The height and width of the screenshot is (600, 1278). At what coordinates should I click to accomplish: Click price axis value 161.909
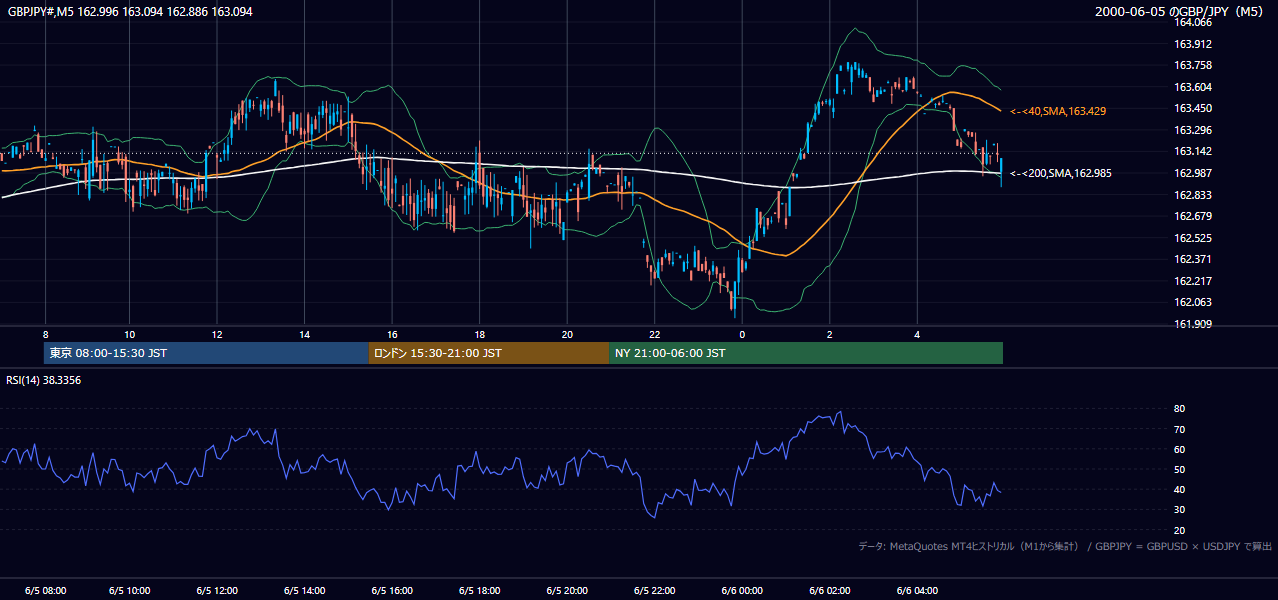[1192, 324]
